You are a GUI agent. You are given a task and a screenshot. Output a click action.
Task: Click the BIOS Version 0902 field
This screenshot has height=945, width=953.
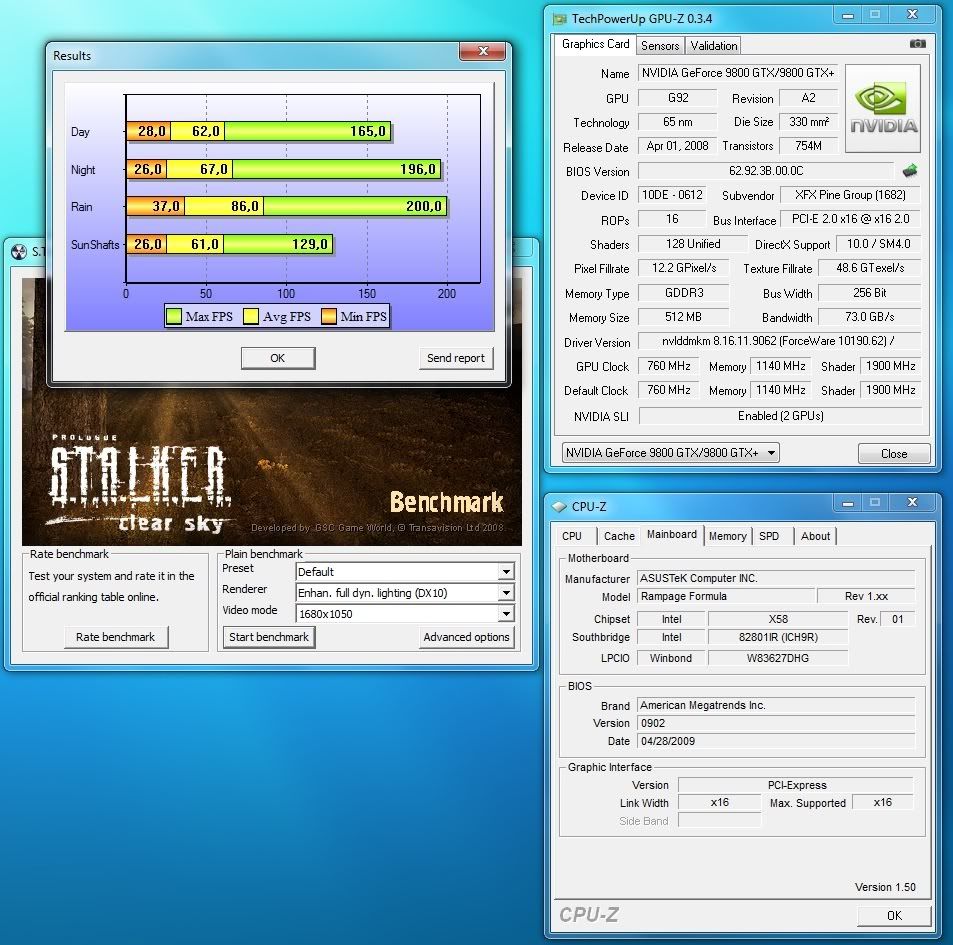(x=776, y=723)
